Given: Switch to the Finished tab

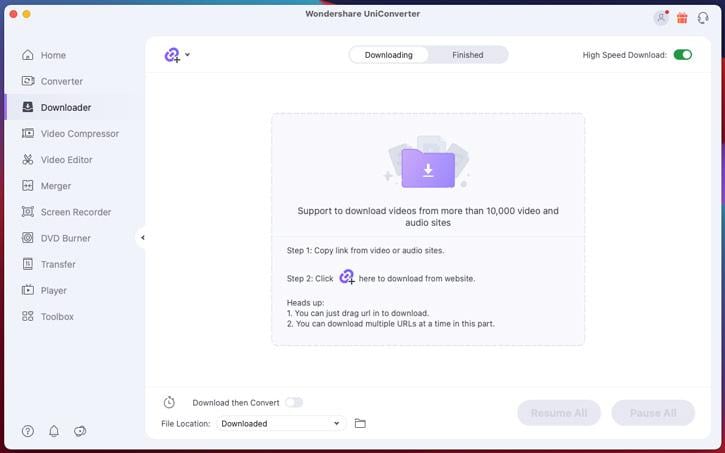Looking at the screenshot, I should click(x=467, y=55).
